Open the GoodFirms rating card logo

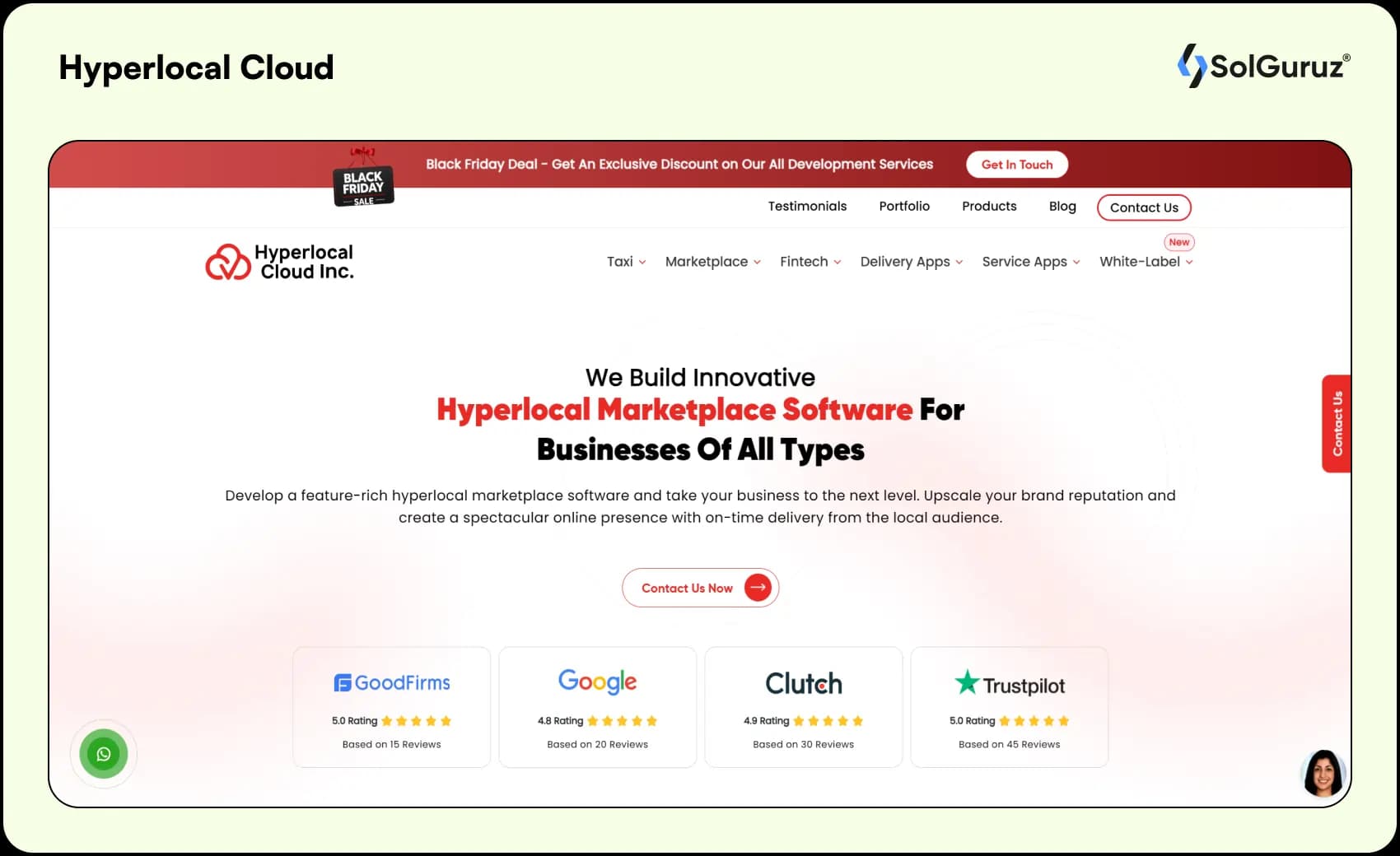tap(391, 682)
